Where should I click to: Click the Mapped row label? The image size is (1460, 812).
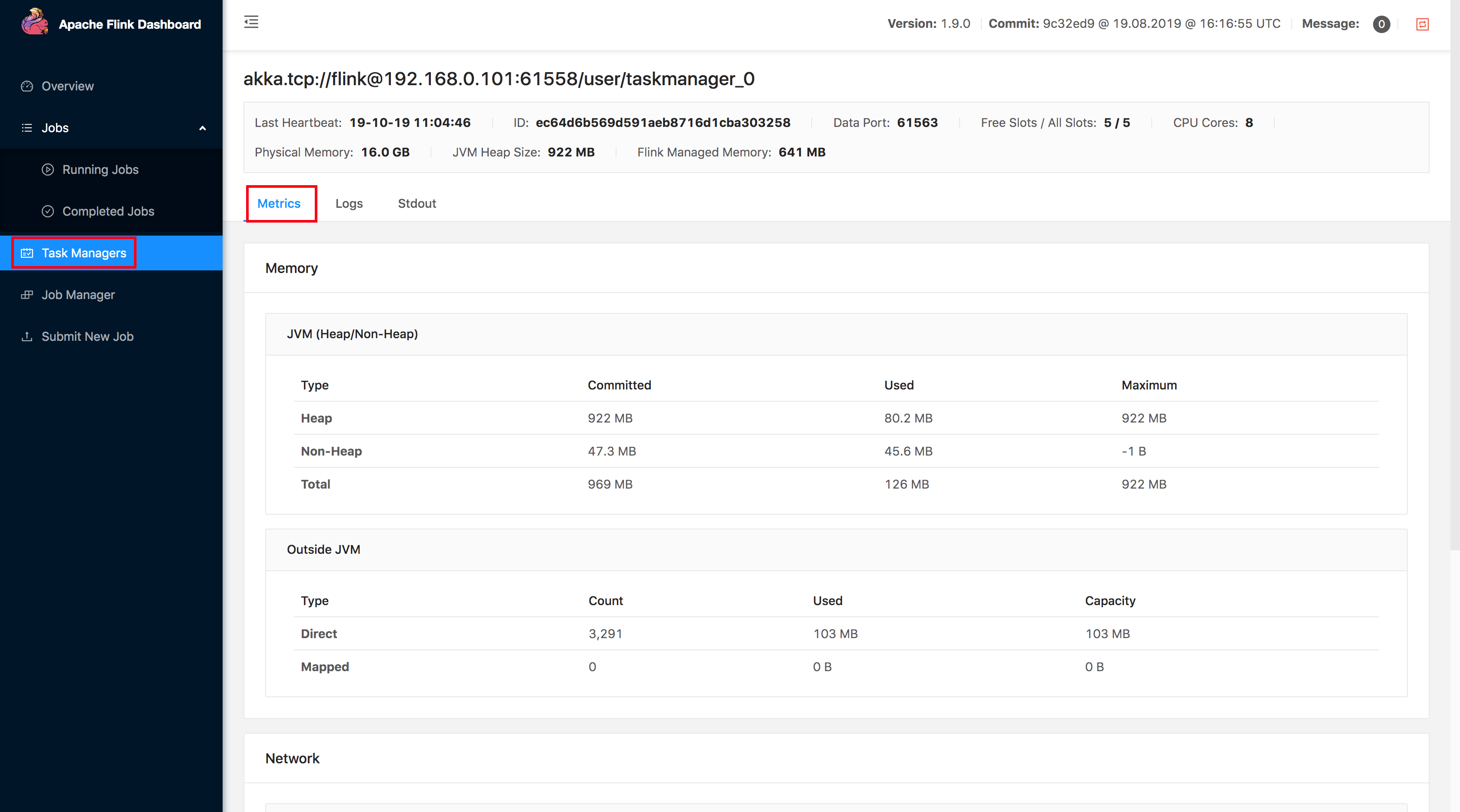tap(325, 666)
